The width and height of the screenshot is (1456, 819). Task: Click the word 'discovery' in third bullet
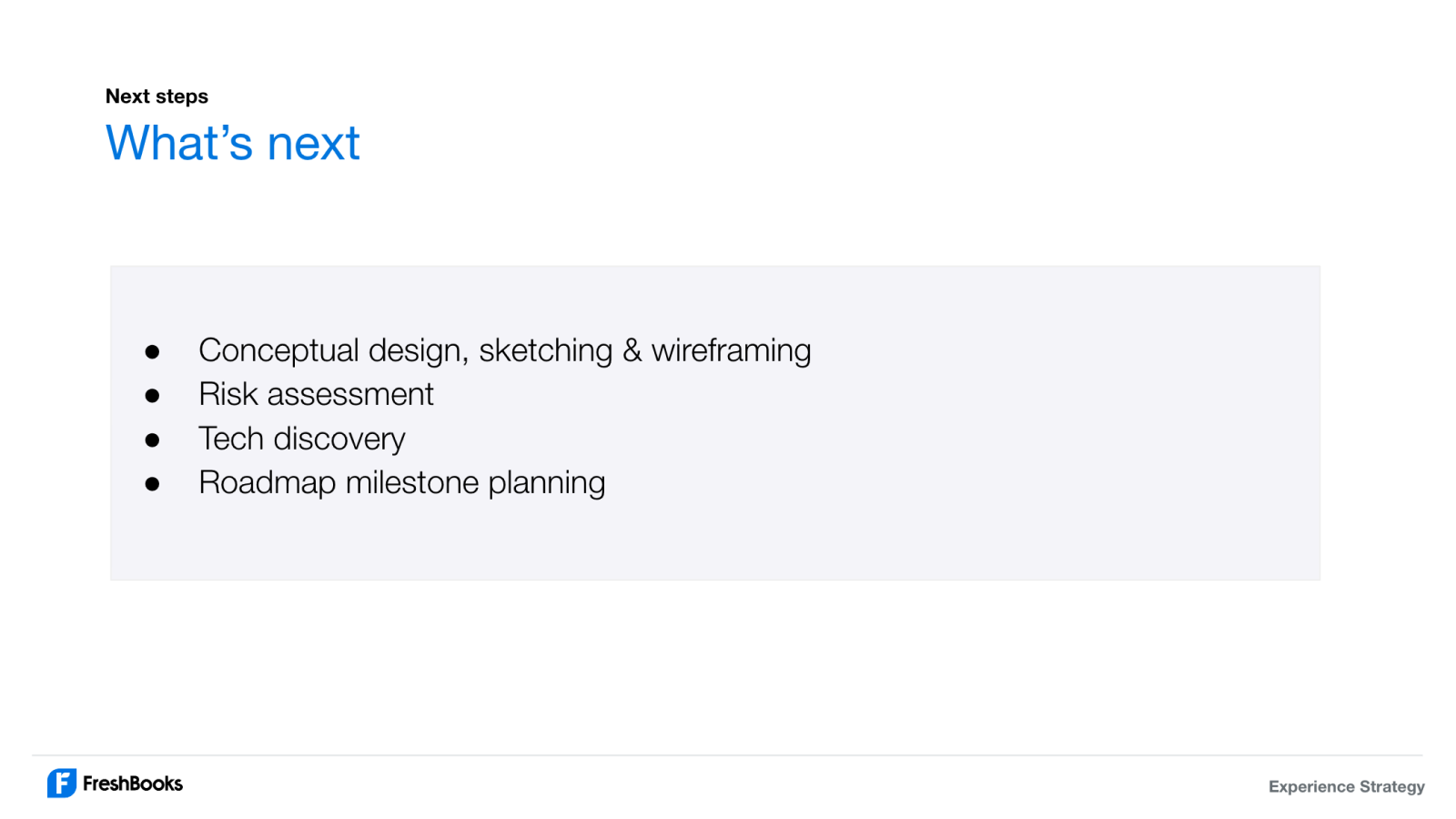click(x=339, y=440)
